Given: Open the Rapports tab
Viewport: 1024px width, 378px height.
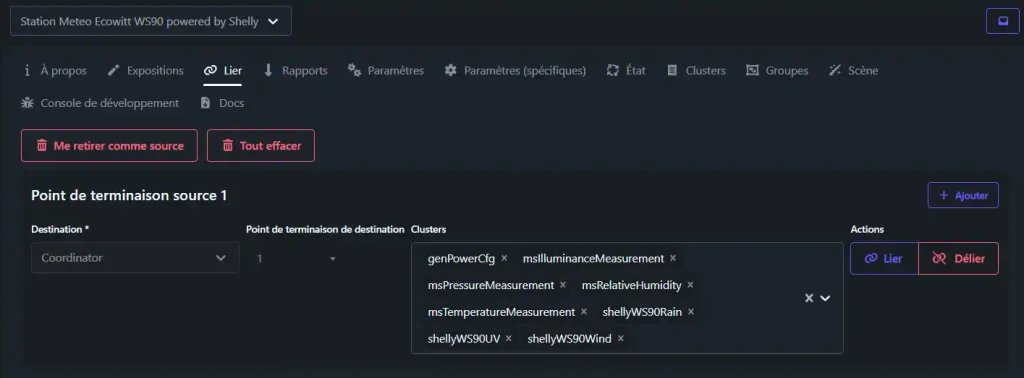Looking at the screenshot, I should click(295, 71).
